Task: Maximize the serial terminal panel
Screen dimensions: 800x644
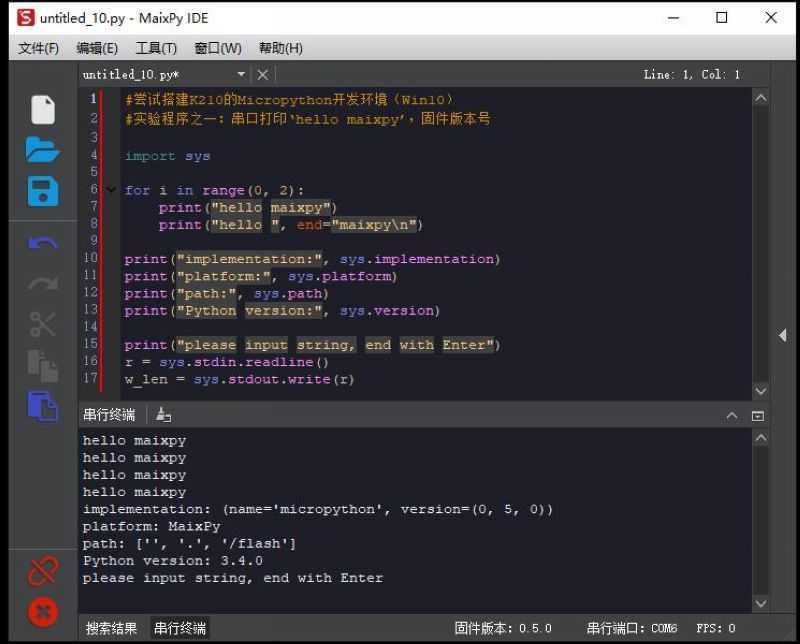Action: pos(758,416)
